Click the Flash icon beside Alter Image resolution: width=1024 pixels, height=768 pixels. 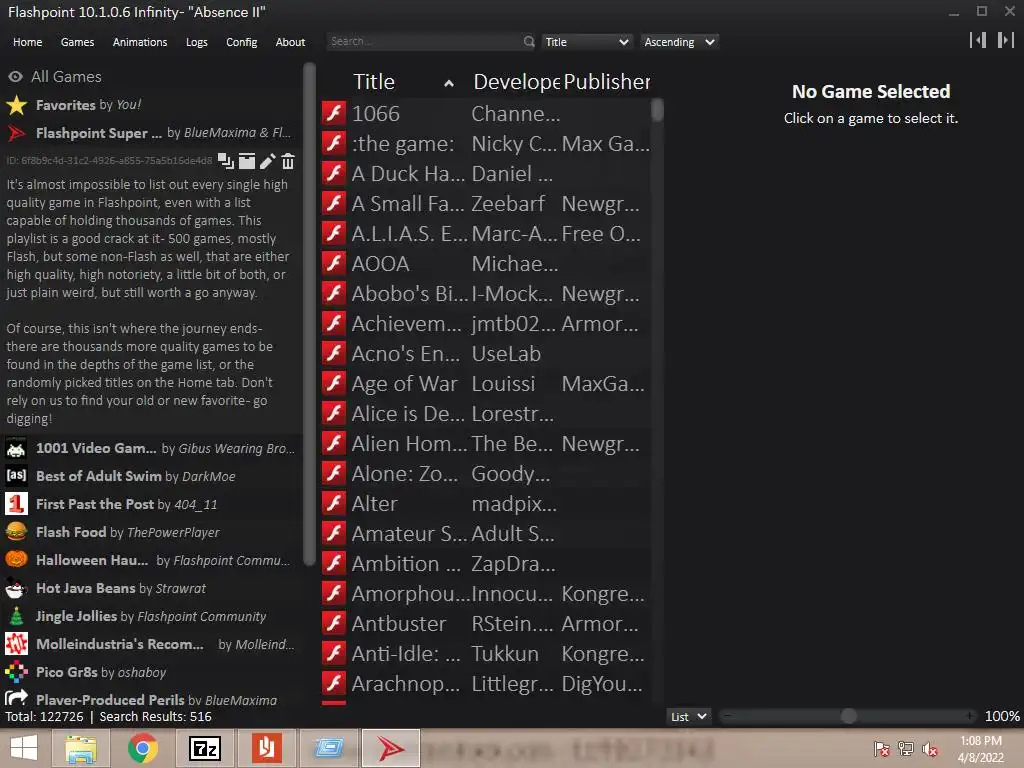[334, 504]
